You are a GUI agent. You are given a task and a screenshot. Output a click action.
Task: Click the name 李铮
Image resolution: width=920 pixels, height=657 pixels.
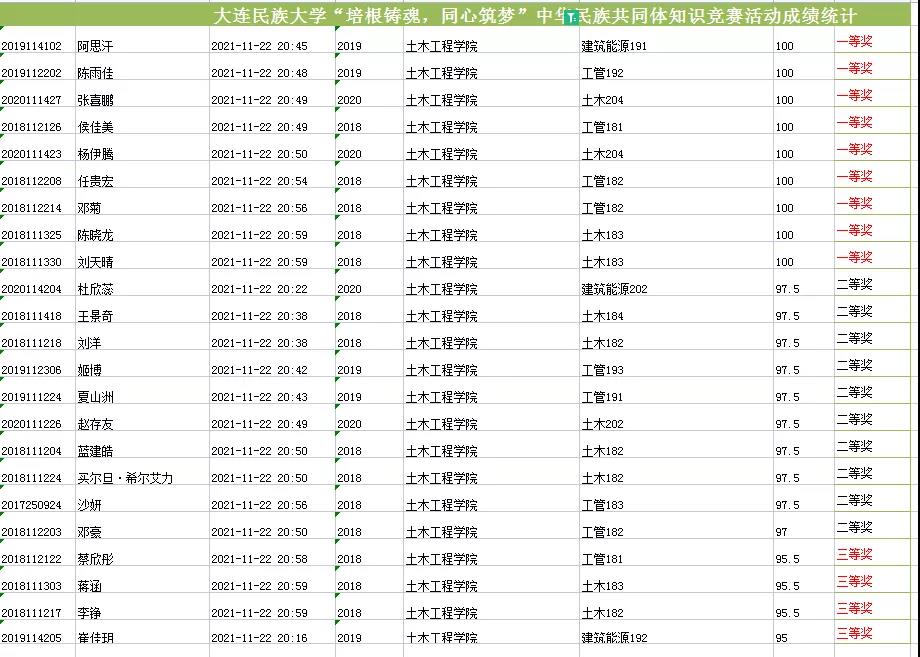(89, 613)
